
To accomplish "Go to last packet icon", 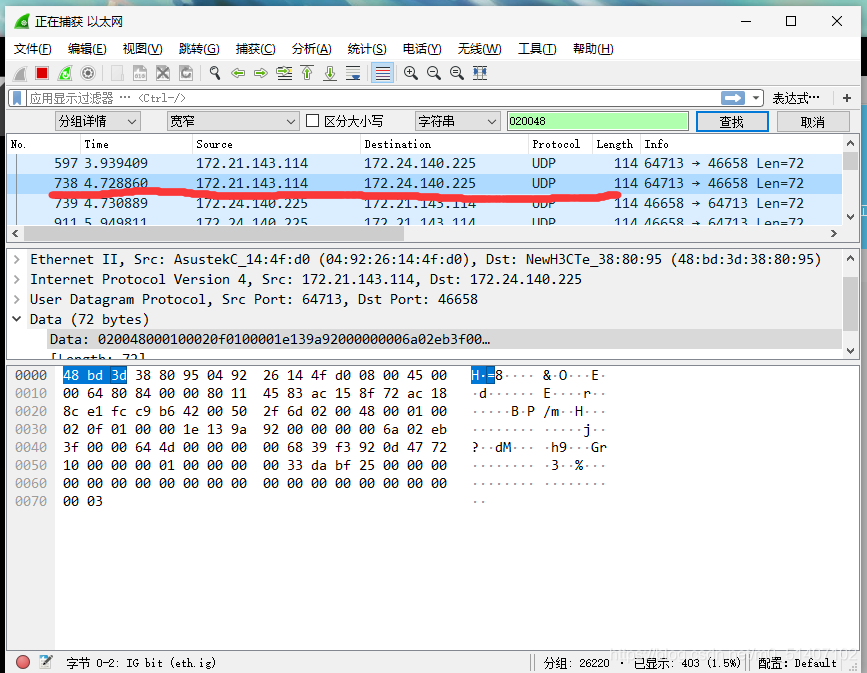I will (330, 73).
